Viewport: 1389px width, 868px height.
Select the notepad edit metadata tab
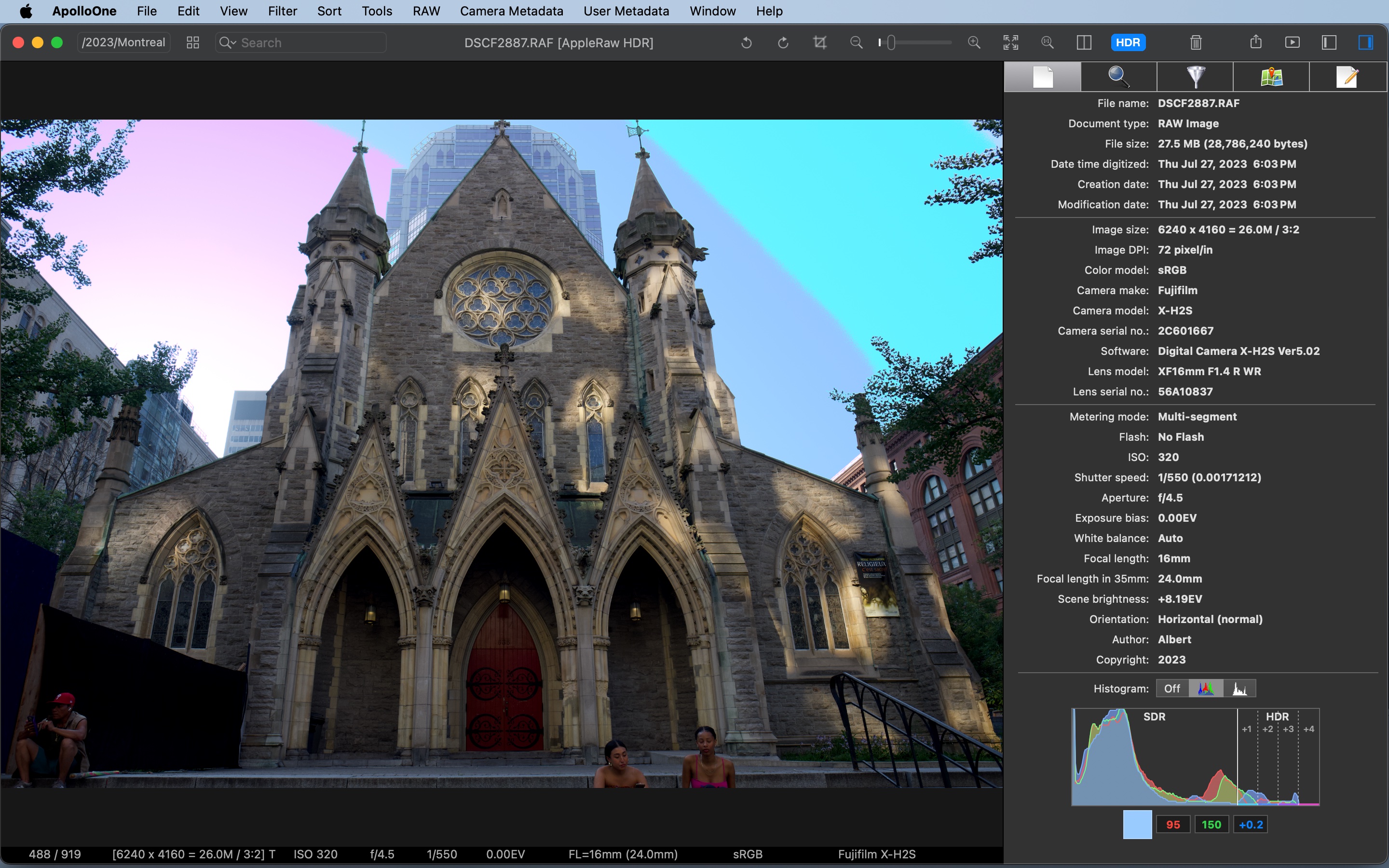pos(1348,77)
